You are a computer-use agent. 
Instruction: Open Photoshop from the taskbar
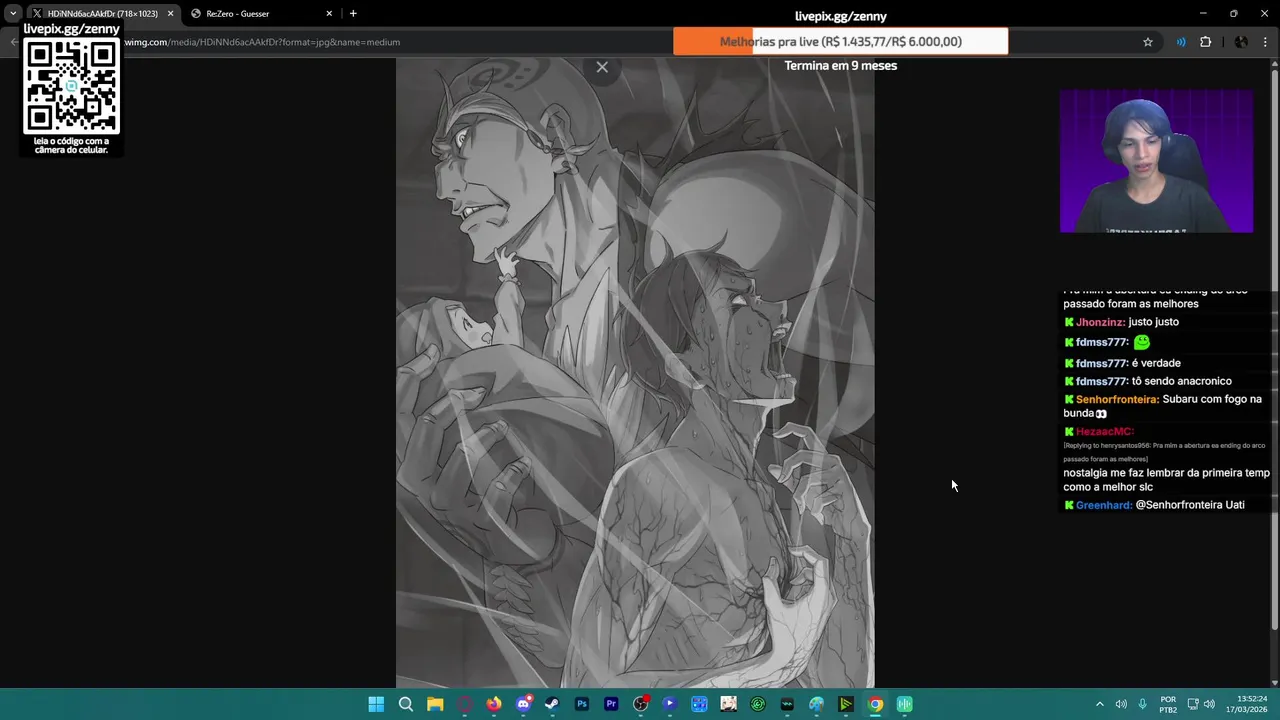pos(582,704)
